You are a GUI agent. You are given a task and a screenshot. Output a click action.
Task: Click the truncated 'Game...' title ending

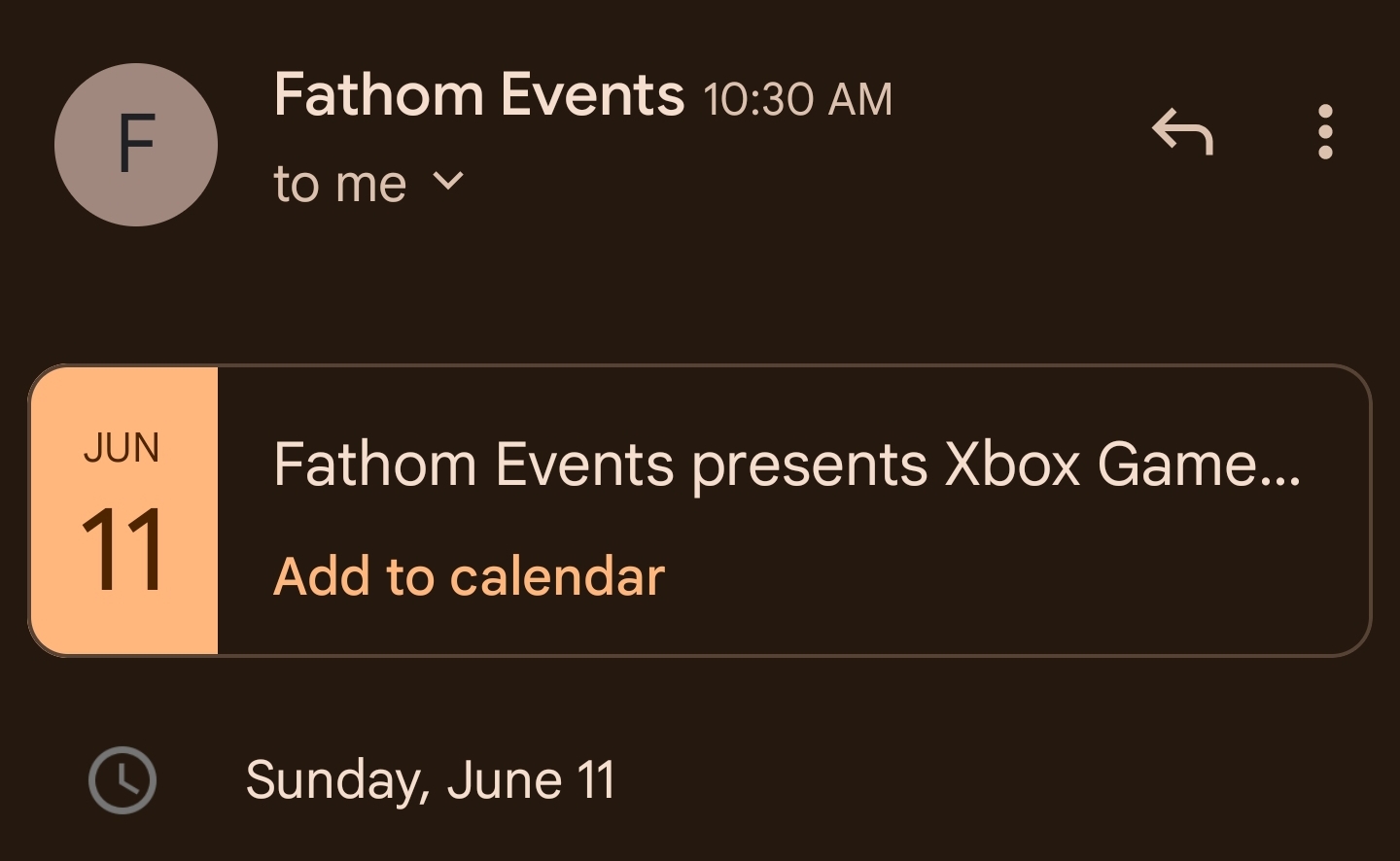coord(1198,465)
